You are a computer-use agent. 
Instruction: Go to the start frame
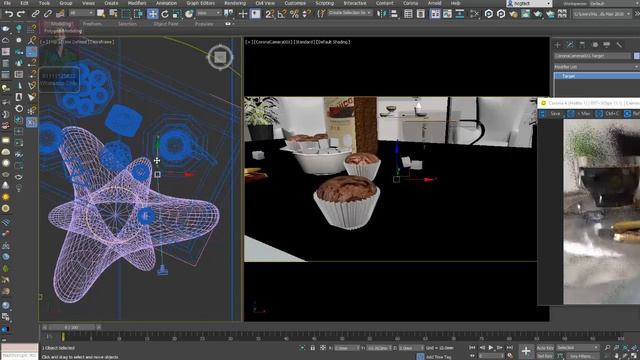(472, 348)
